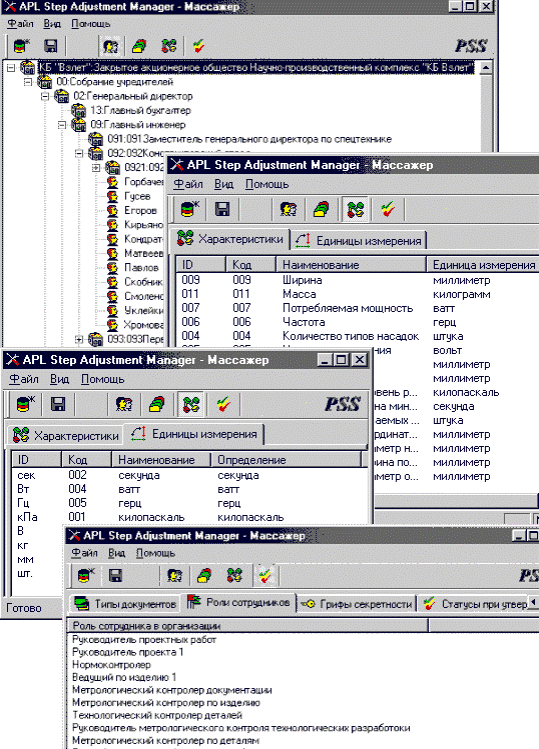Click save diskette in Единицы измерения window toolbar
The image size is (539, 749).
pos(58,404)
